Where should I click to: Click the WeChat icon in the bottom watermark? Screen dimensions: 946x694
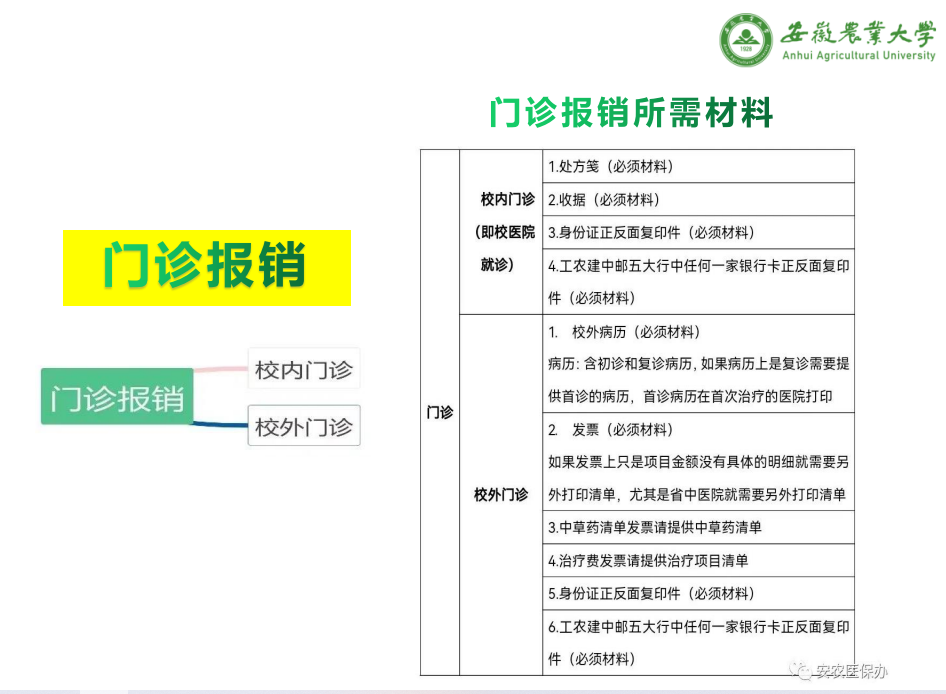point(801,671)
